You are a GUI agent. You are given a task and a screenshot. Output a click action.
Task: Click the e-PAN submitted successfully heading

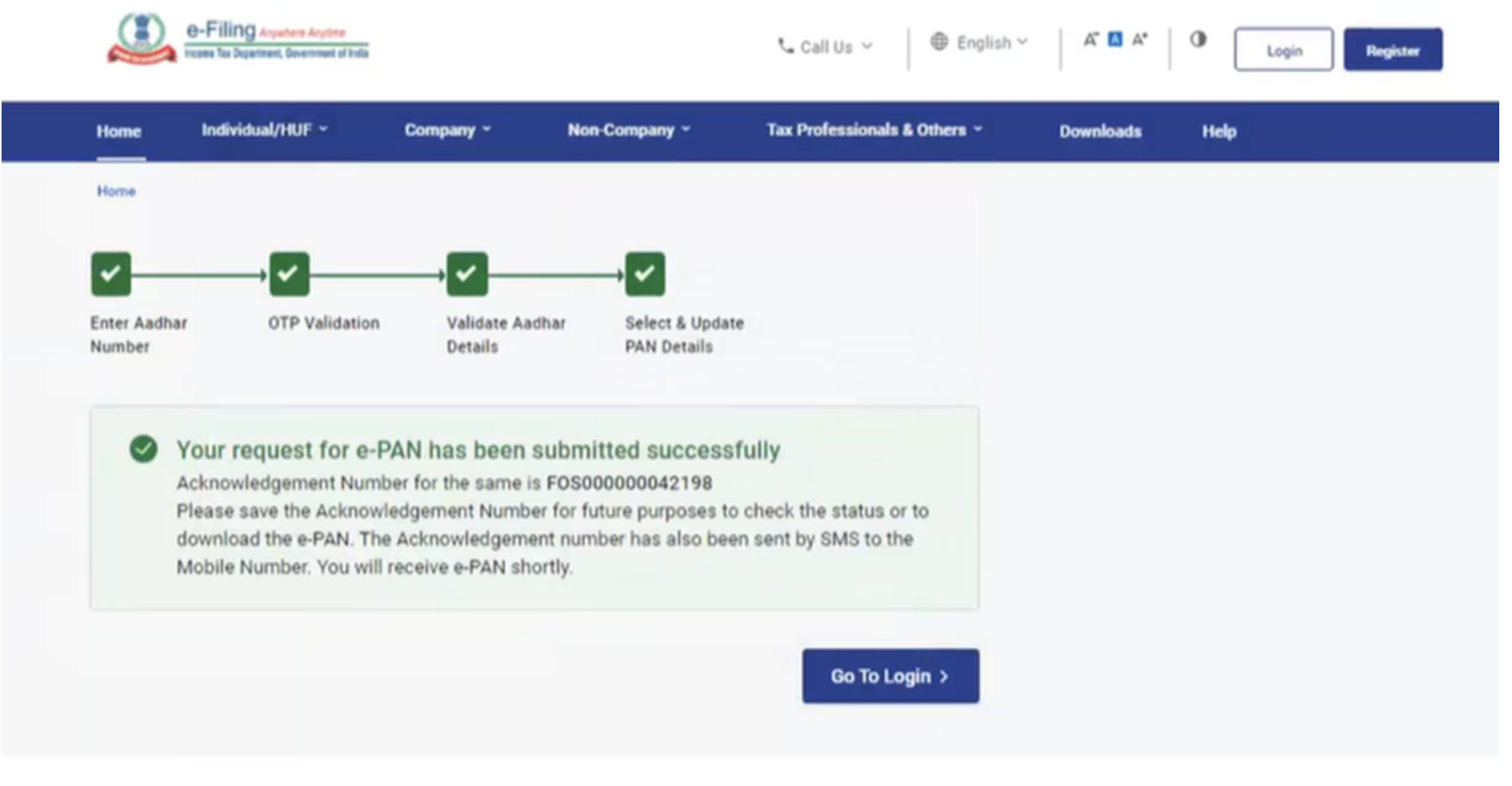[x=478, y=450]
